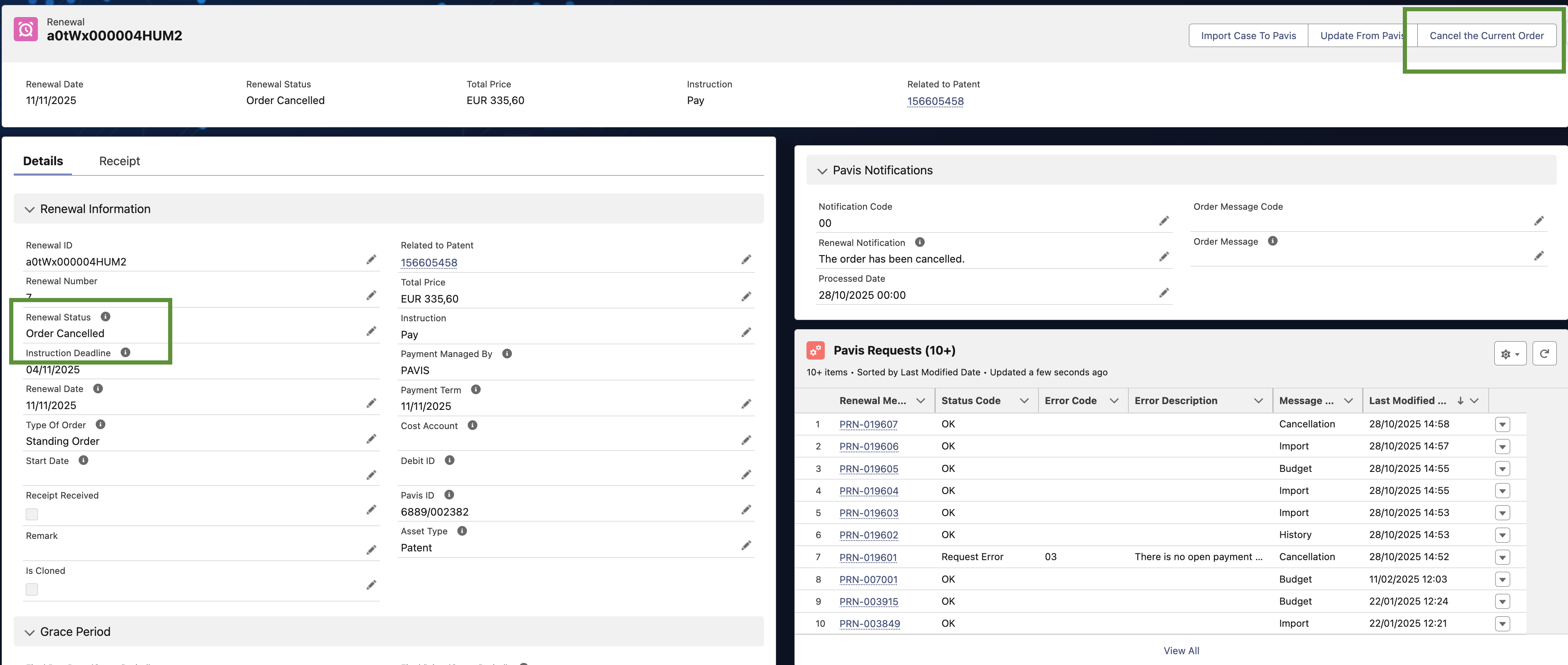Toggle the Receipt Received checkbox
Image resolution: width=1568 pixels, height=665 pixels.
32,514
